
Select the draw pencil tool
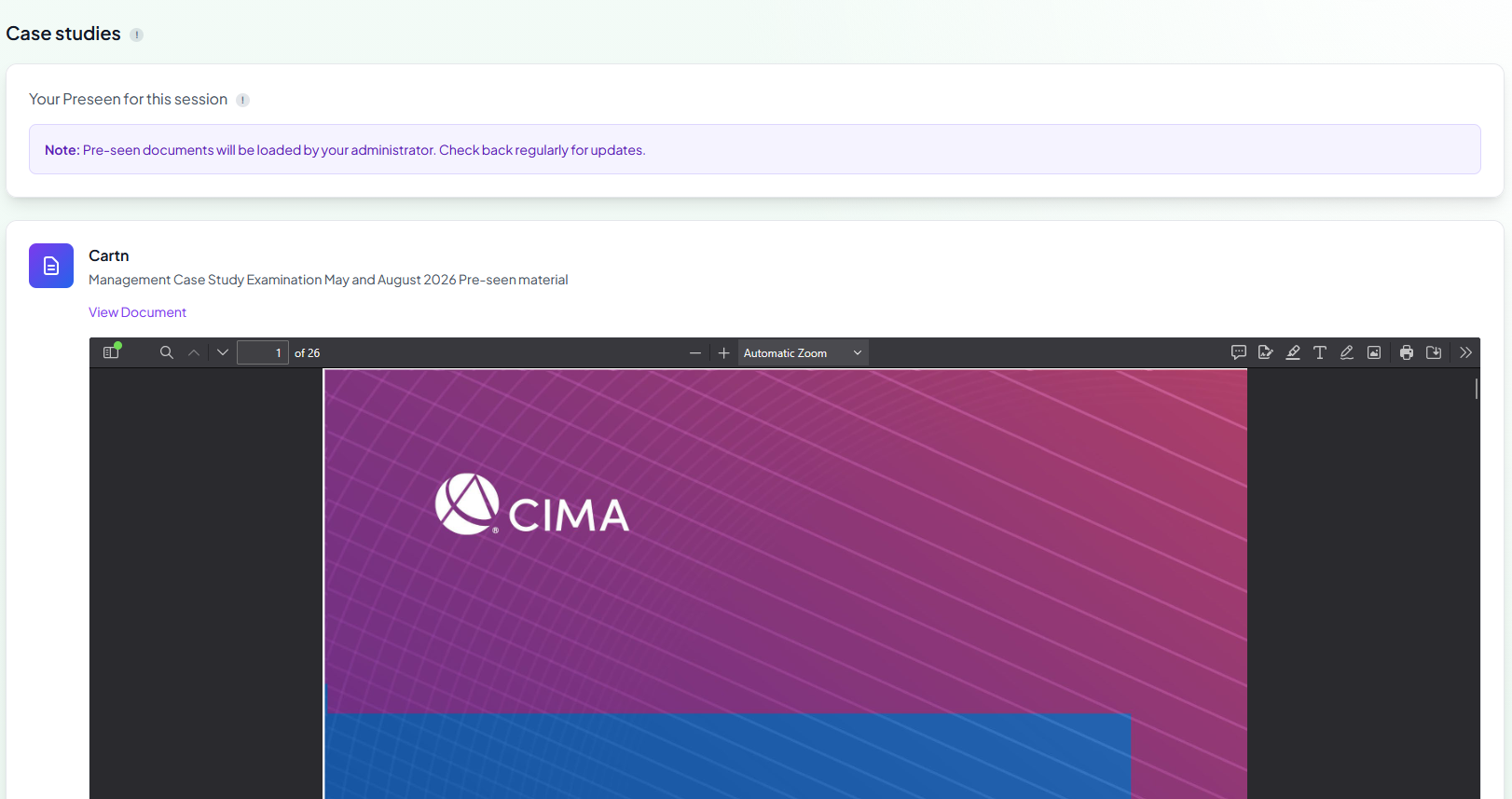click(x=1347, y=352)
